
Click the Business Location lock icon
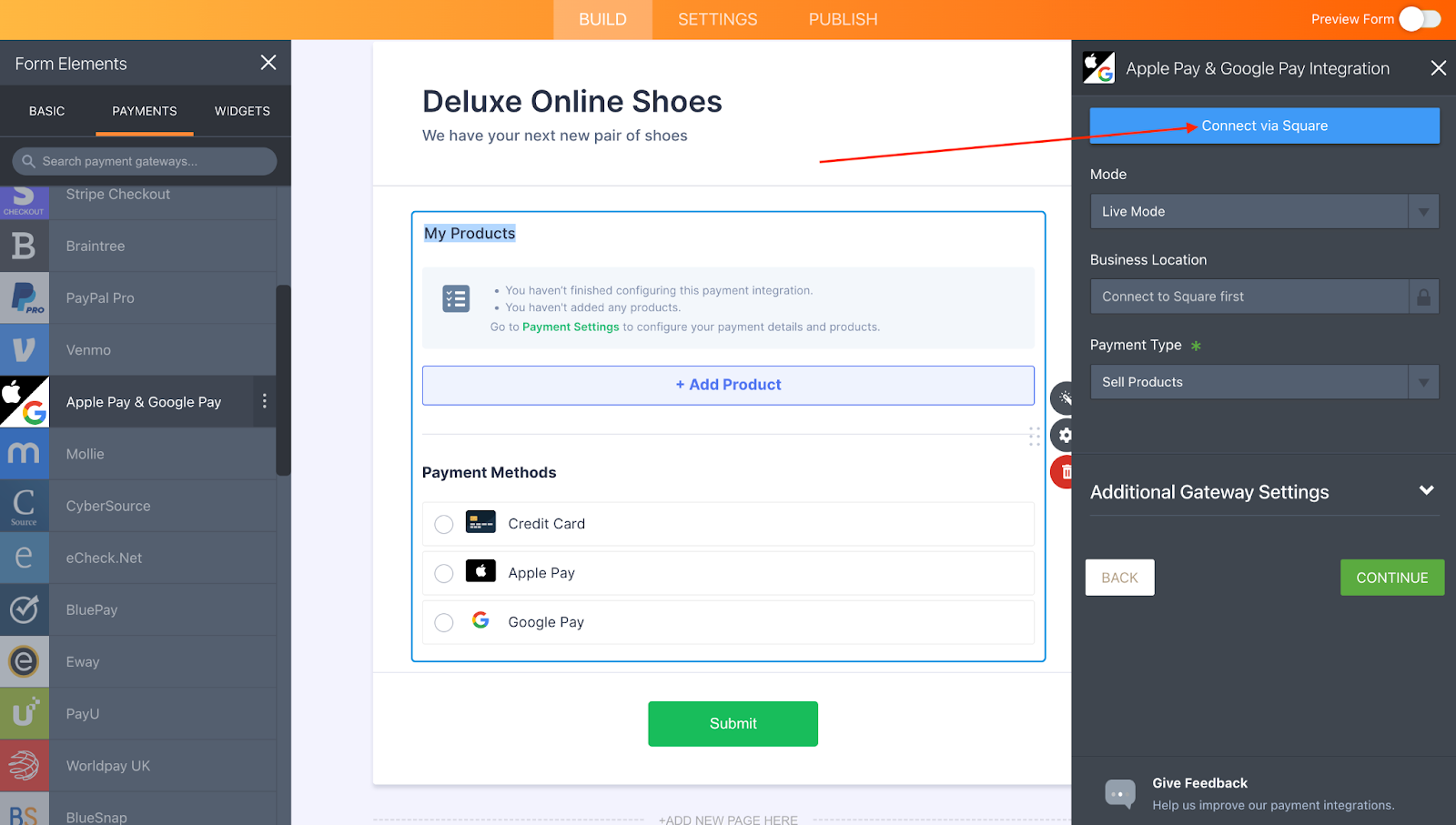point(1424,297)
